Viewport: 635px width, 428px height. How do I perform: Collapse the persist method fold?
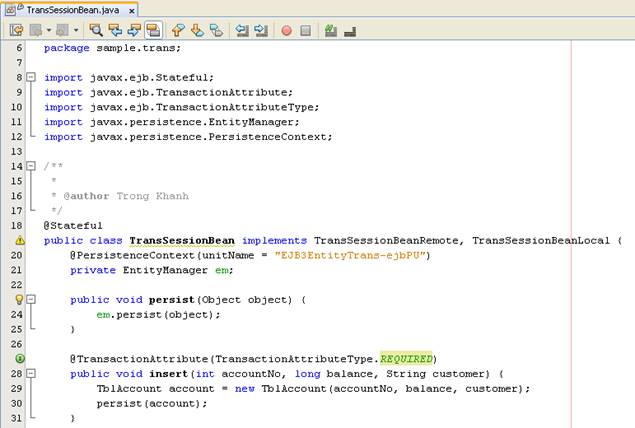tap(31, 299)
